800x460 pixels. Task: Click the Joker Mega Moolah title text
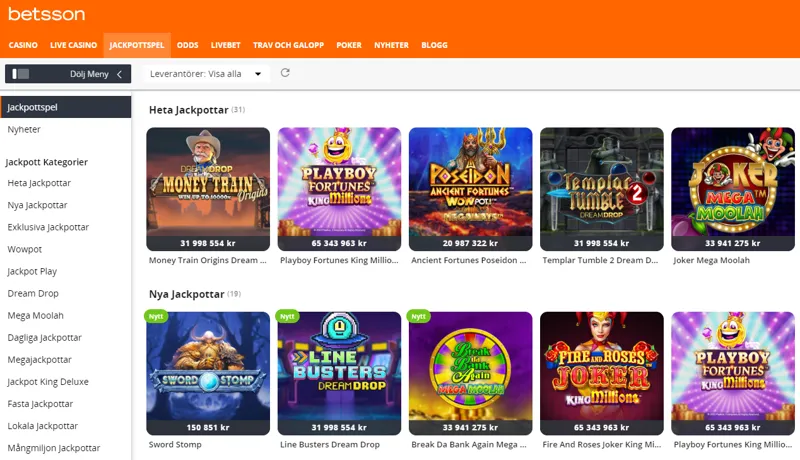[712, 260]
